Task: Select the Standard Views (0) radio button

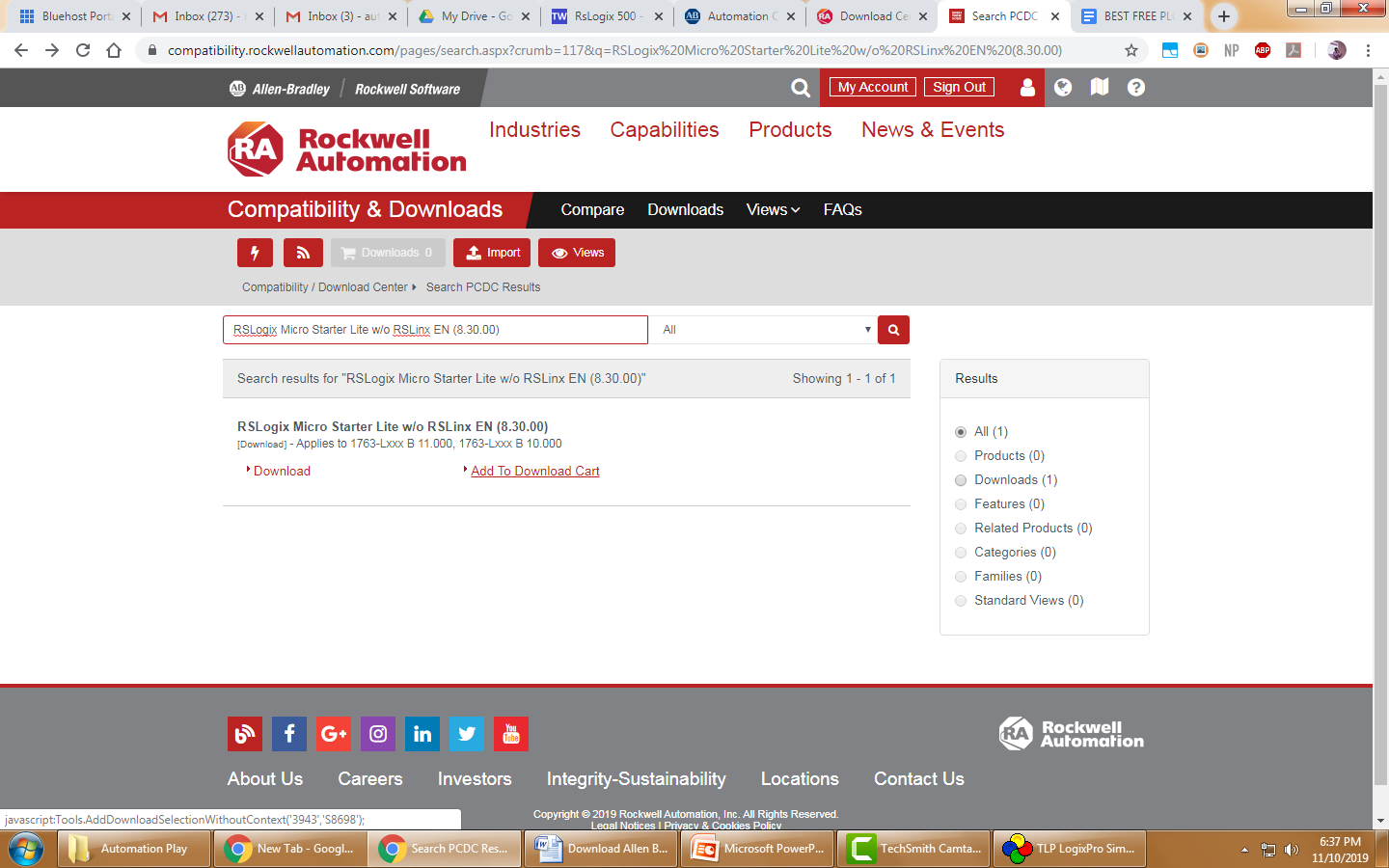Action: click(961, 601)
